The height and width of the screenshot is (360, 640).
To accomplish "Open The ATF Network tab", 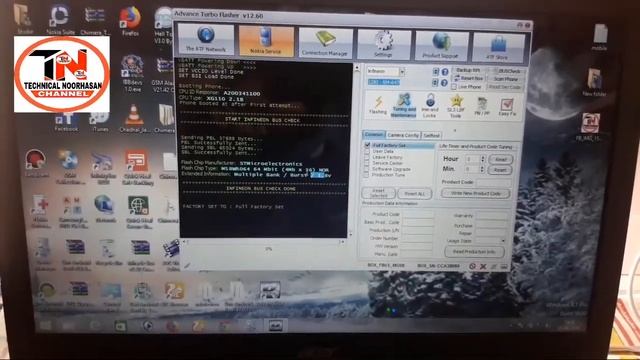I will [x=206, y=40].
